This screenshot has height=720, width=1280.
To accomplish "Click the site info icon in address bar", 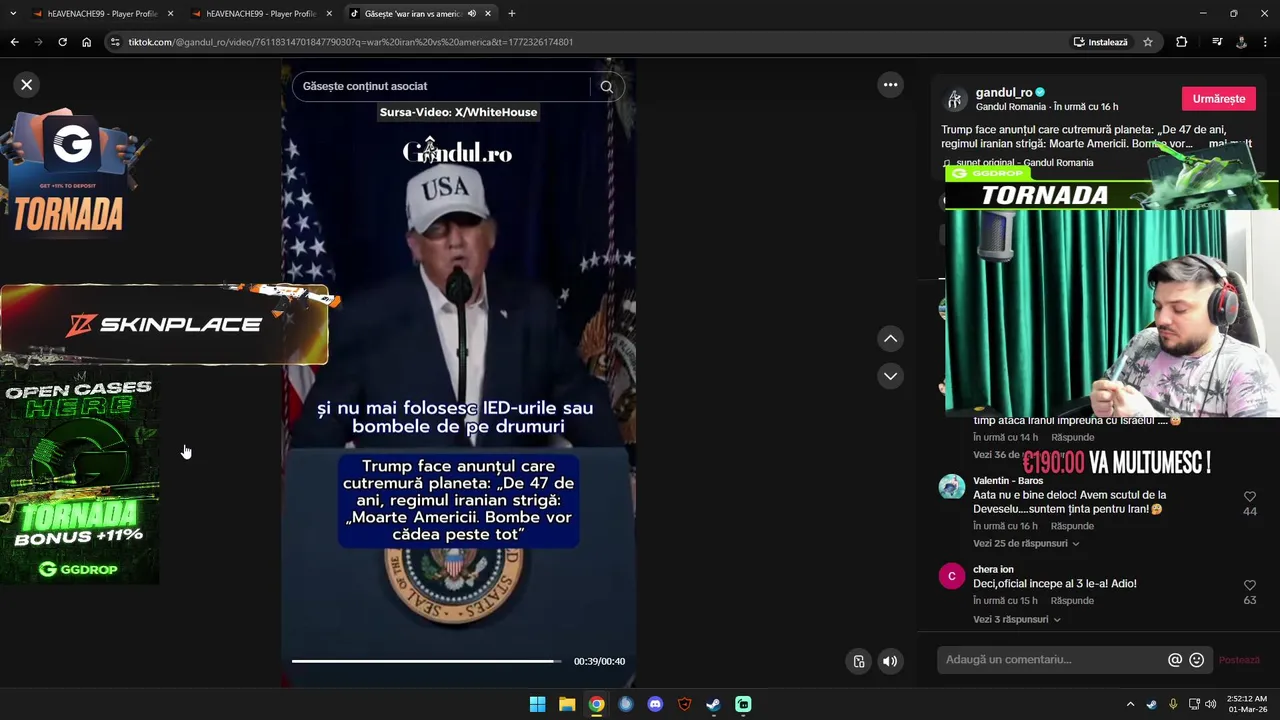I will (x=115, y=42).
